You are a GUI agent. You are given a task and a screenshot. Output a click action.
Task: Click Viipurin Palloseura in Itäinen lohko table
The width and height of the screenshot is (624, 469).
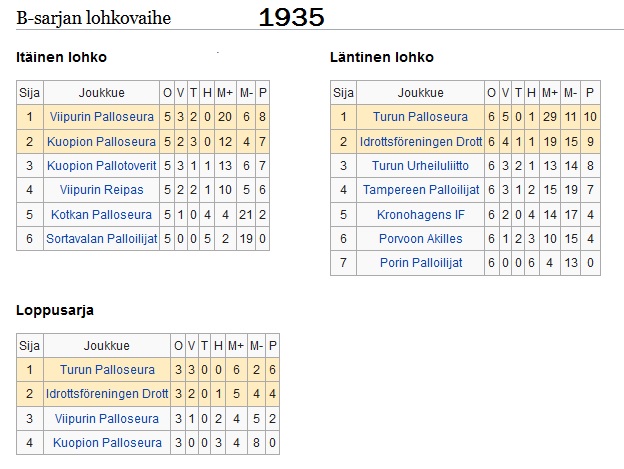coord(101,117)
